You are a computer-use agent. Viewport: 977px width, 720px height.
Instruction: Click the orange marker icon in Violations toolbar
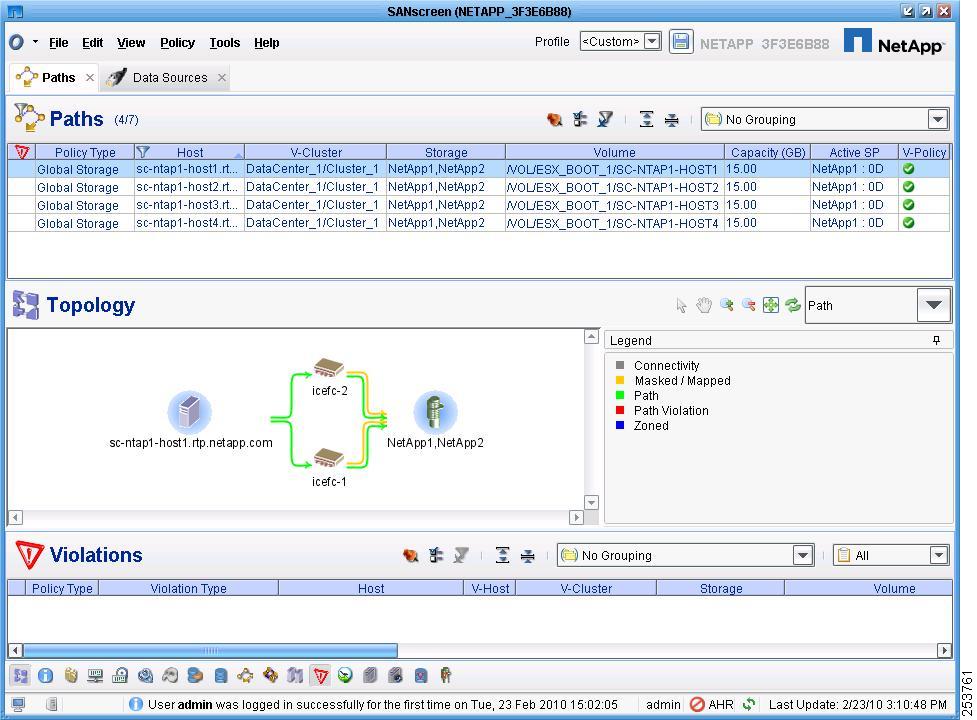click(410, 555)
